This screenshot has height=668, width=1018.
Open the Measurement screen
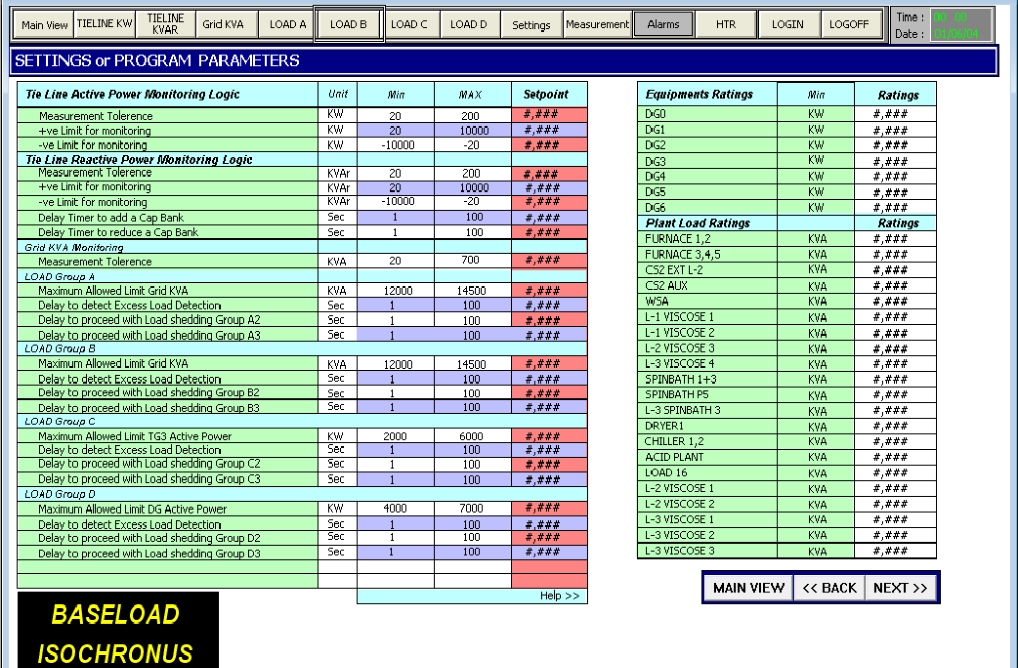[x=597, y=24]
